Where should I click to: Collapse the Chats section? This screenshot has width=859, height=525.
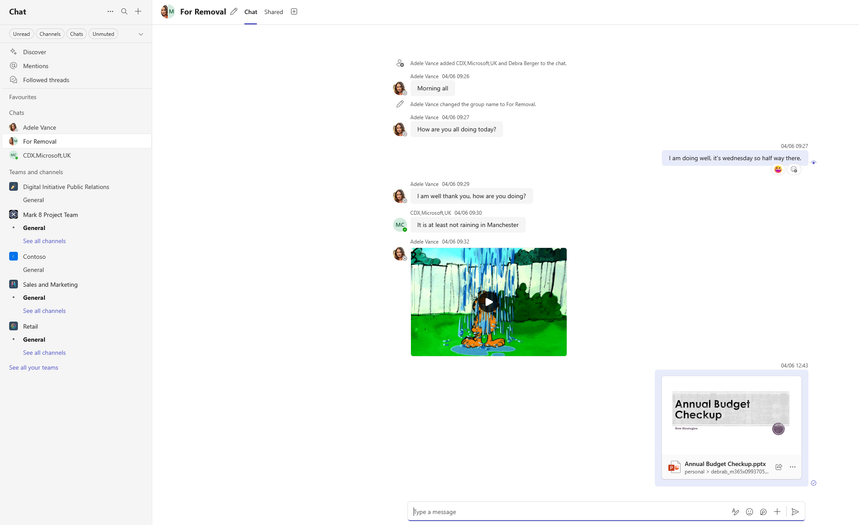[x=16, y=113]
